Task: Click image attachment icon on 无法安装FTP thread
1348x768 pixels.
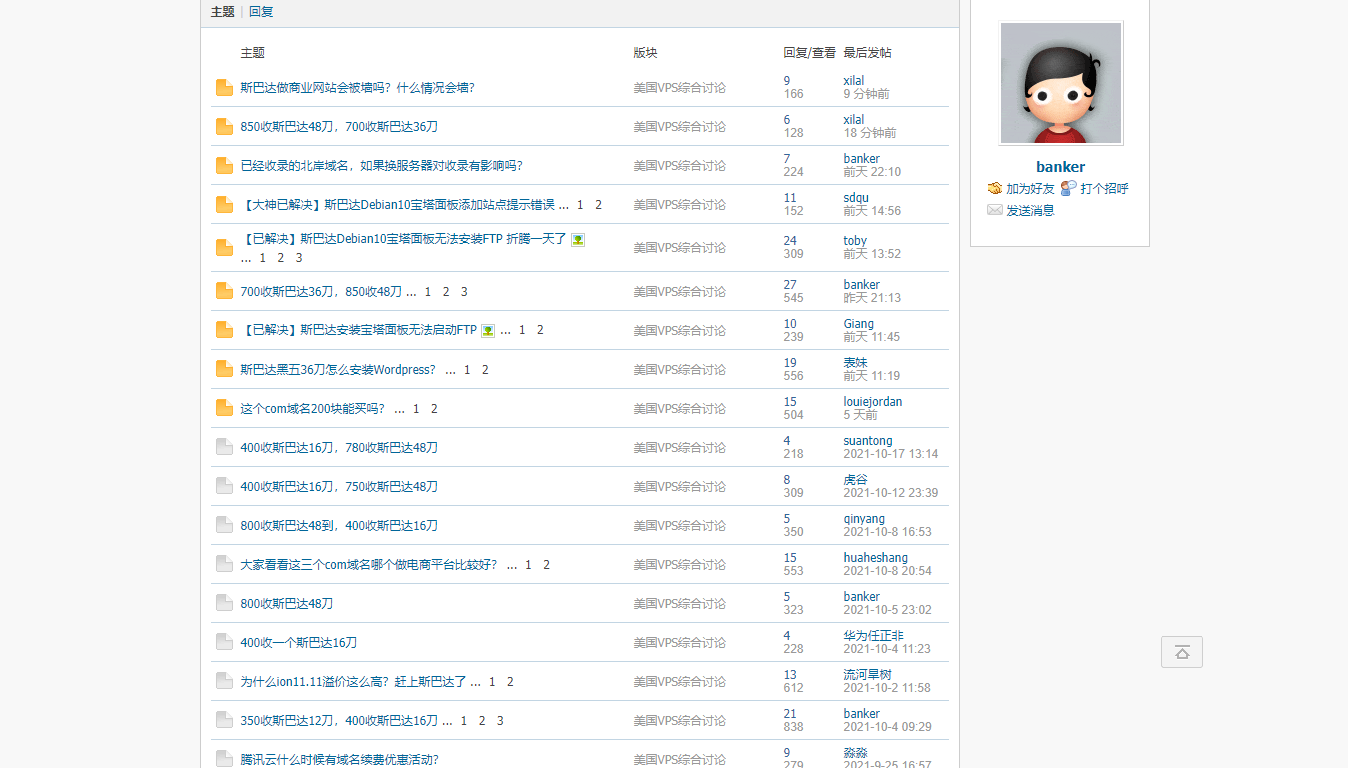Action: tap(578, 240)
